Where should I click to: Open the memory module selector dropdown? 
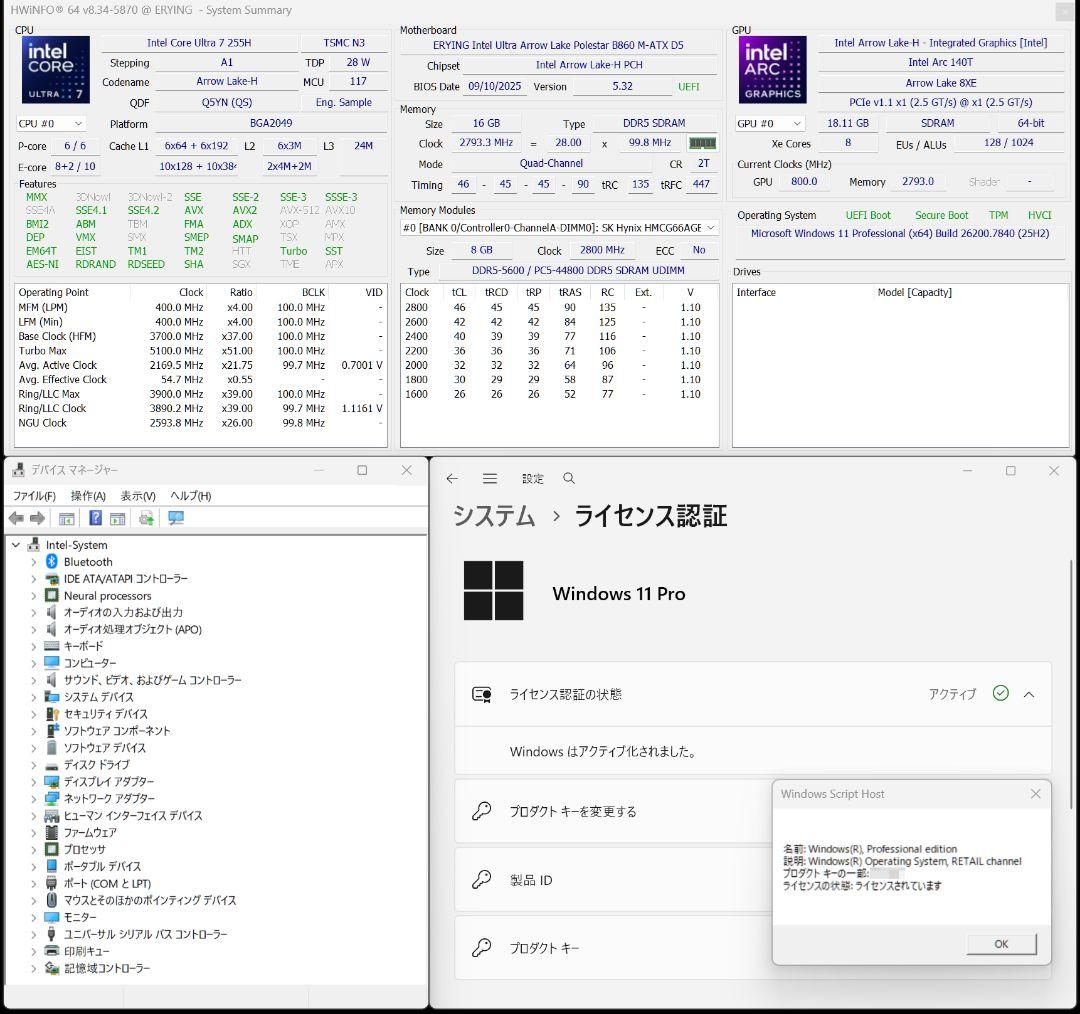tap(559, 227)
